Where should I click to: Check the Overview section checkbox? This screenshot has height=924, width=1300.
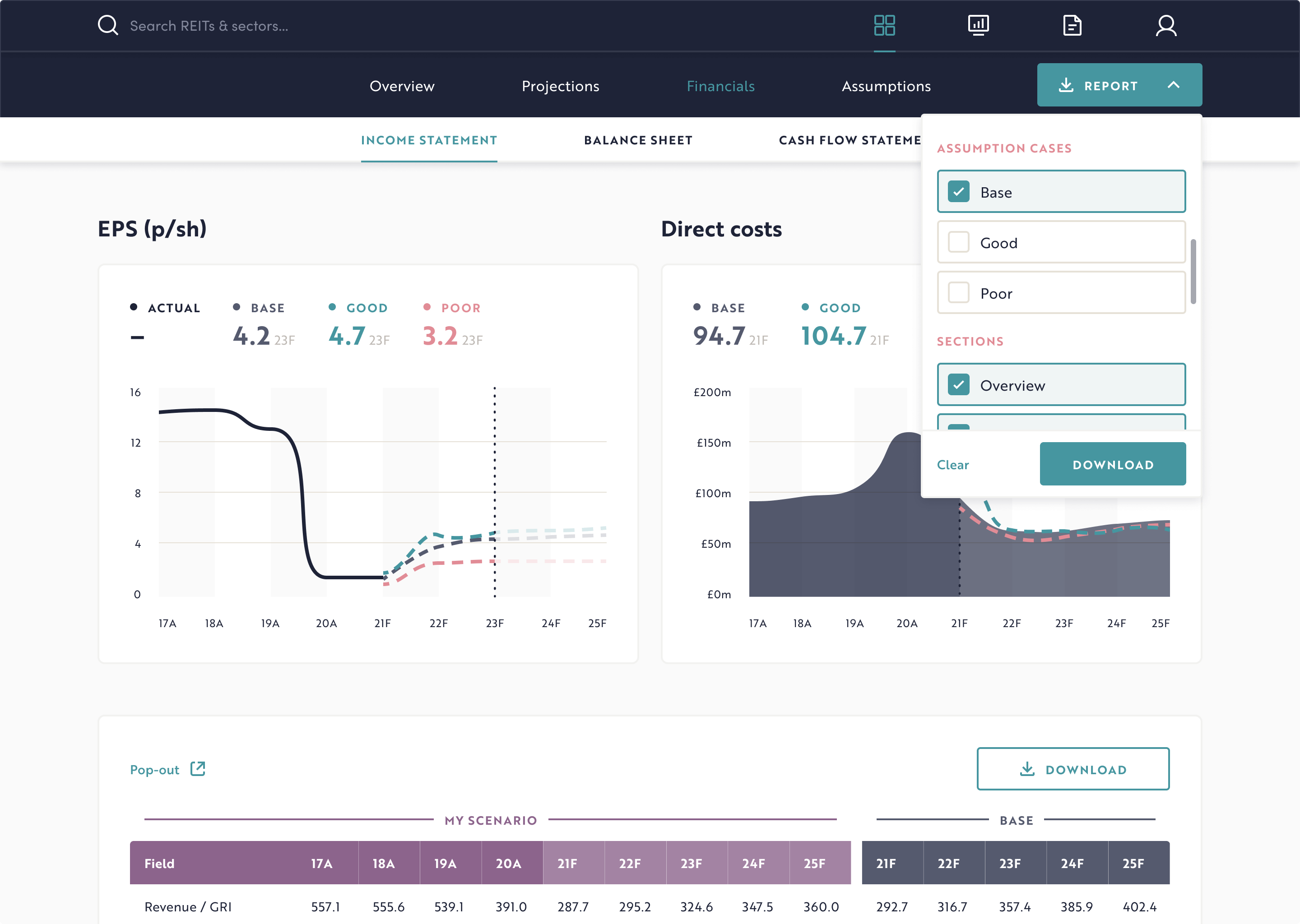coord(960,384)
